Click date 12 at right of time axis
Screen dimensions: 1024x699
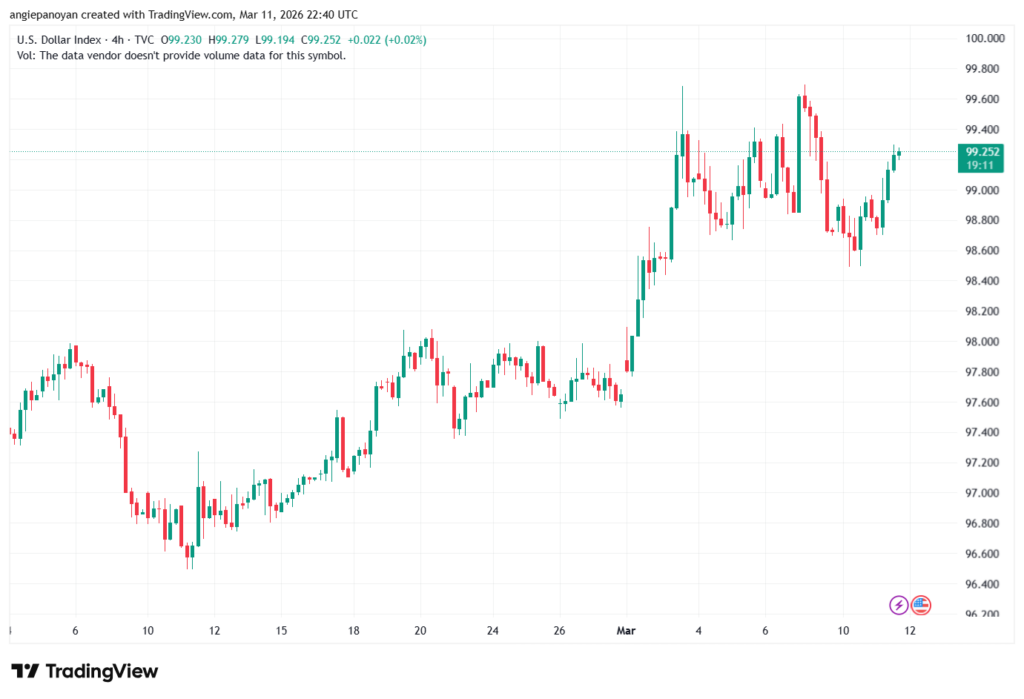[911, 631]
